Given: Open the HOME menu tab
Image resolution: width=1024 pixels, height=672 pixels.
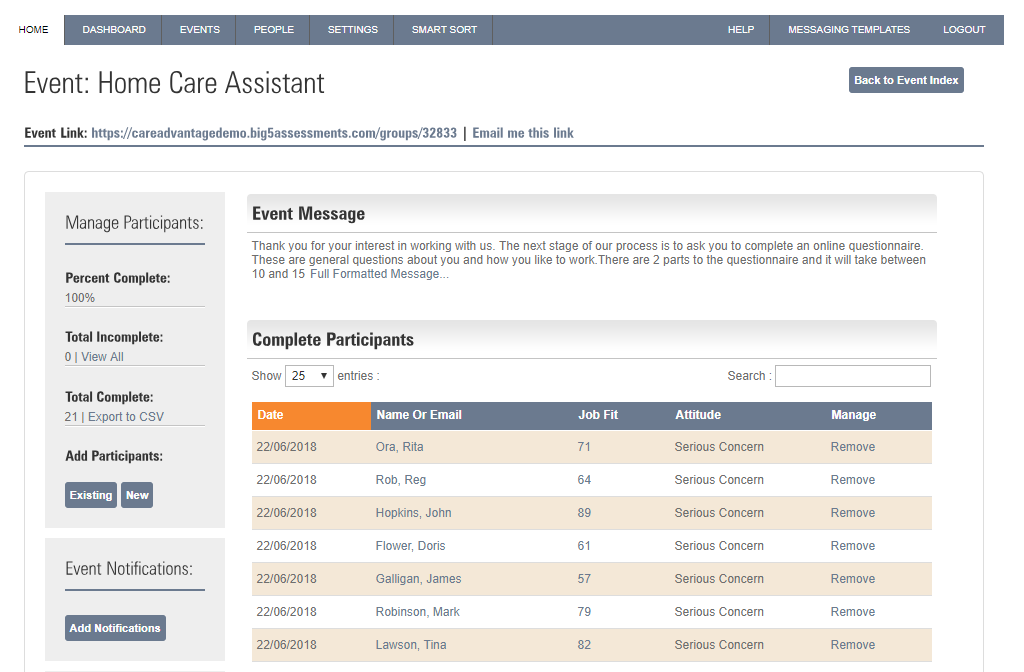Looking at the screenshot, I should tap(33, 29).
